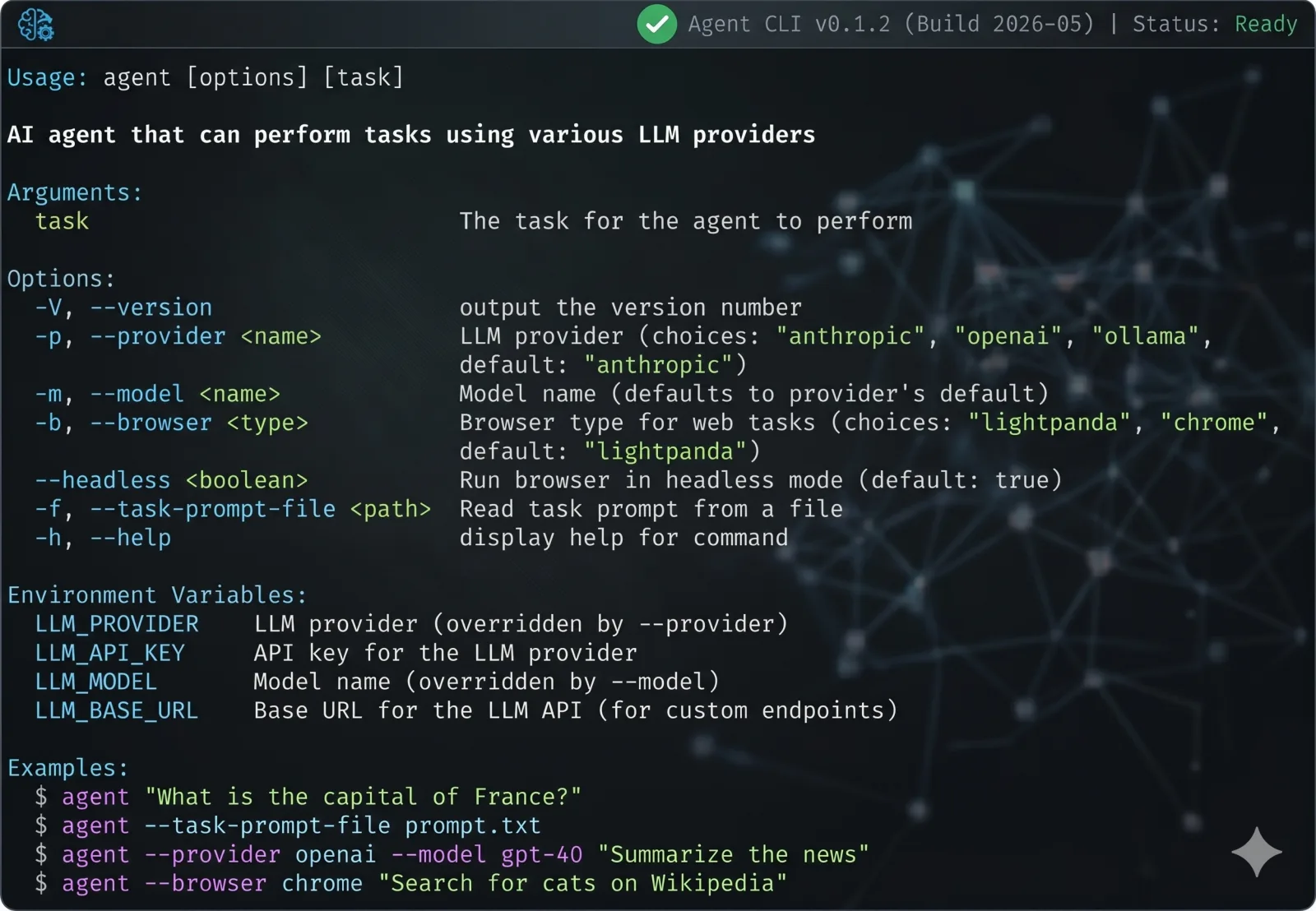Image resolution: width=1316 pixels, height=911 pixels.
Task: Click Agent CLI v0.1.2 title text
Action: (789, 24)
